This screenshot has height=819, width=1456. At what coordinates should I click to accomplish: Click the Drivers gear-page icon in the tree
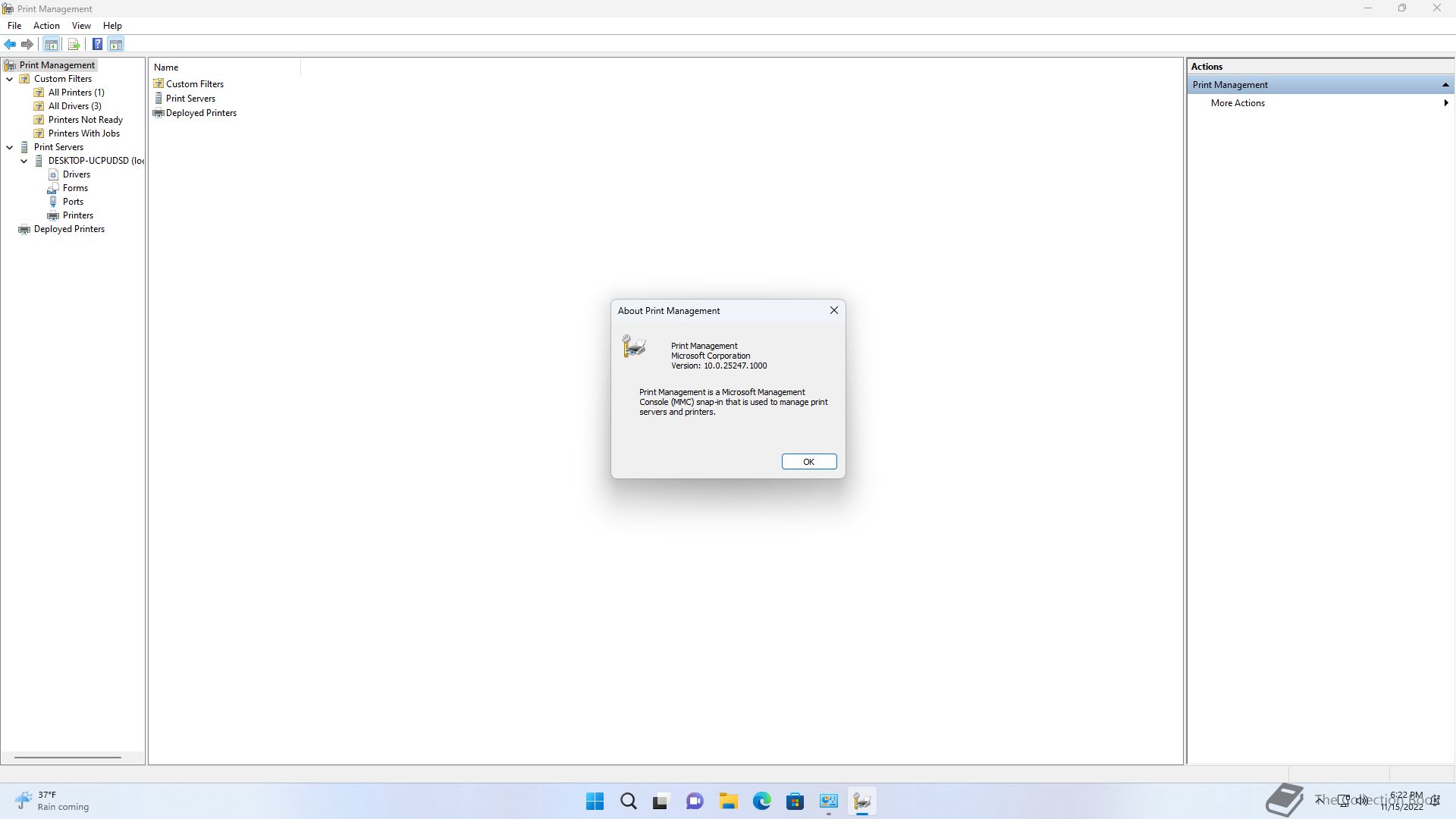tap(53, 174)
